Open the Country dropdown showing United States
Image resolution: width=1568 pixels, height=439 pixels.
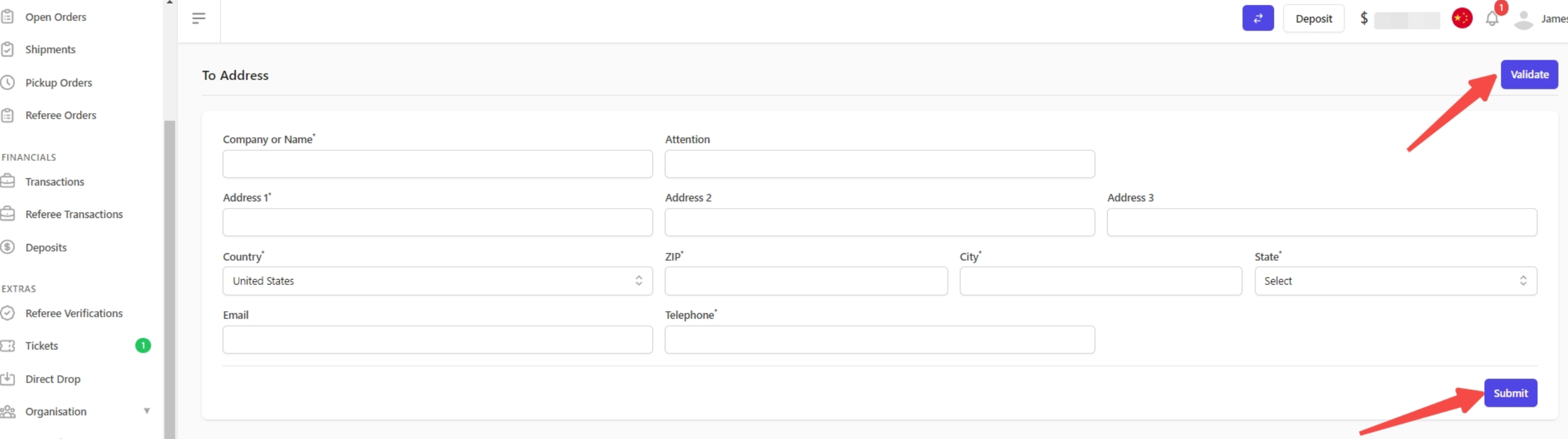pyautogui.click(x=437, y=281)
